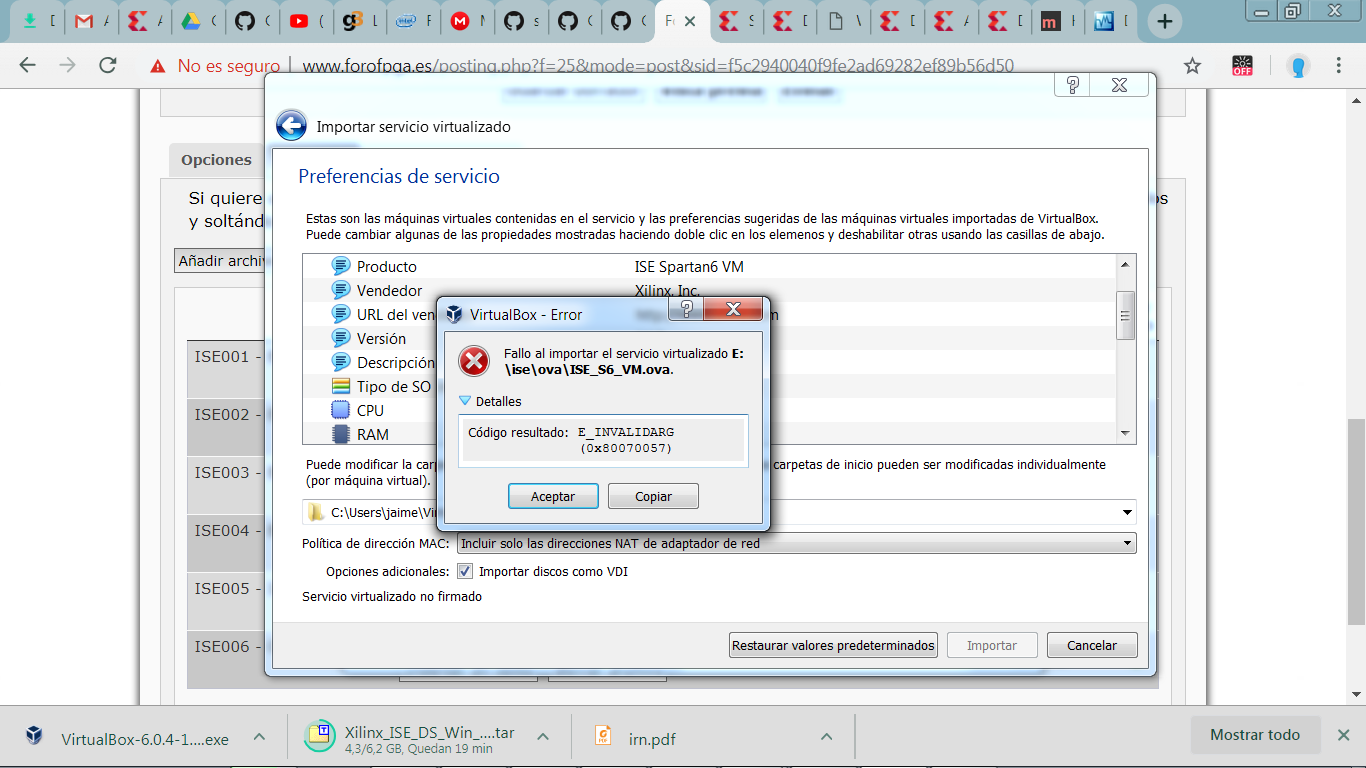Click the red error icon in dialog
The height and width of the screenshot is (768, 1366).
474,361
